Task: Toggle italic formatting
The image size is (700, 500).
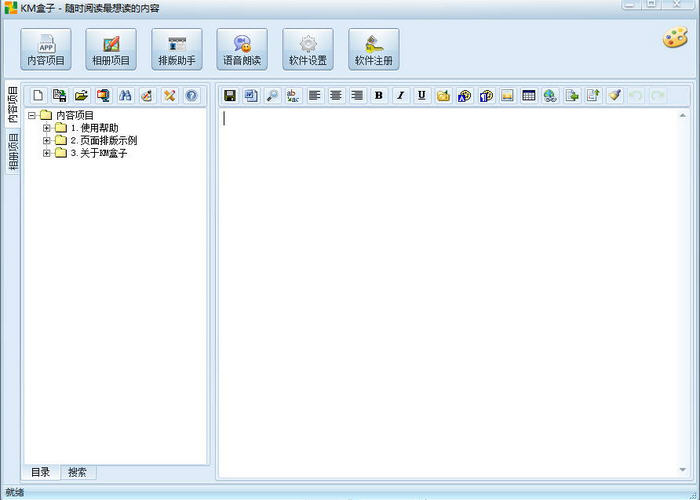Action: coord(400,95)
